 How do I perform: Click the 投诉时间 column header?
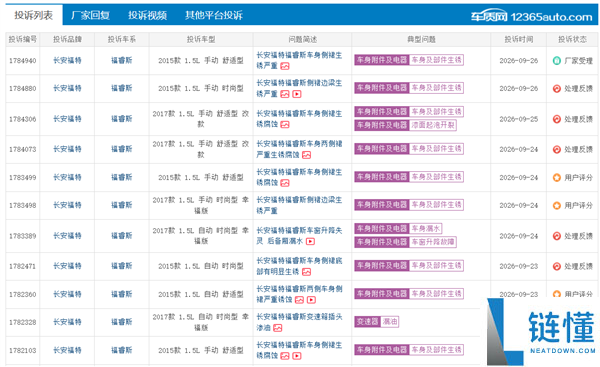[x=519, y=39]
